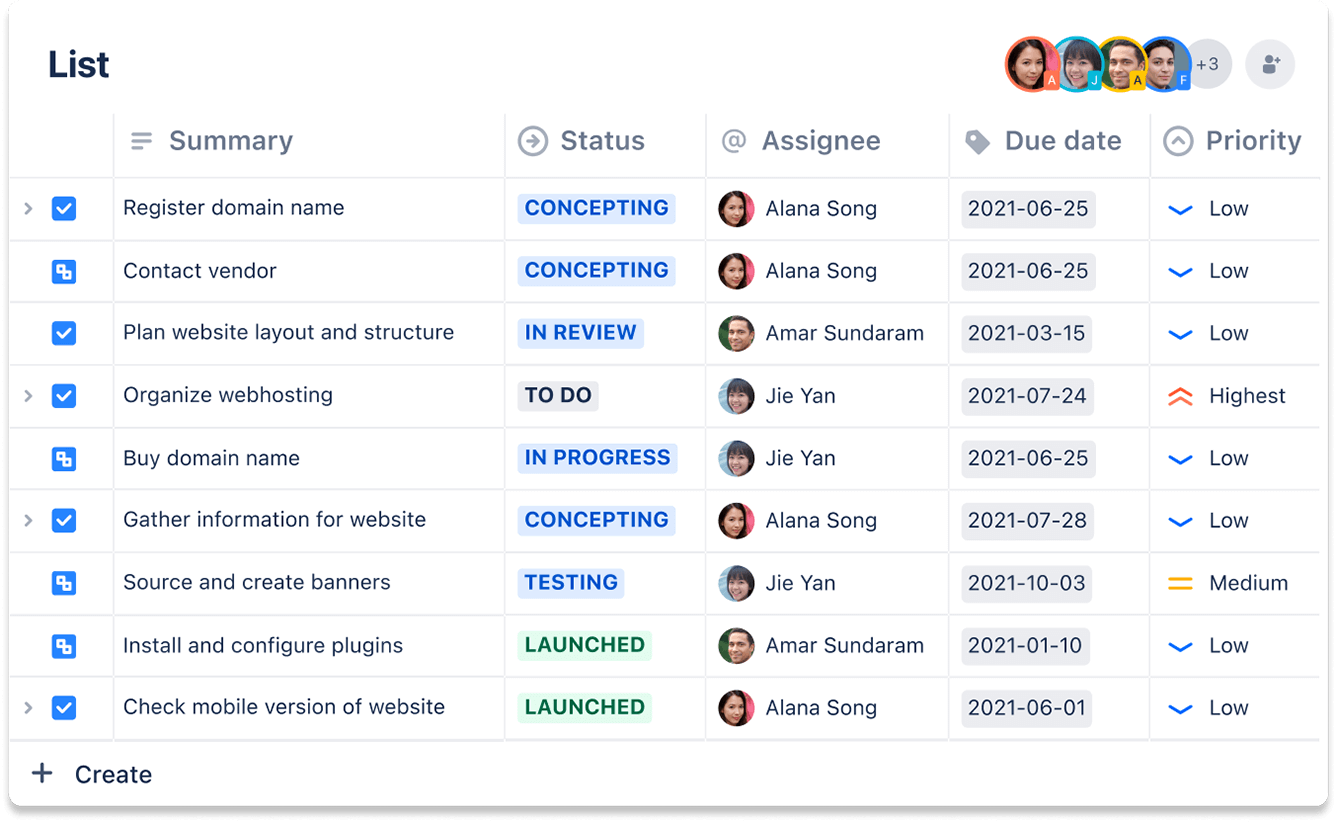Click the subtask type icon for Contact vendor

coord(63,271)
